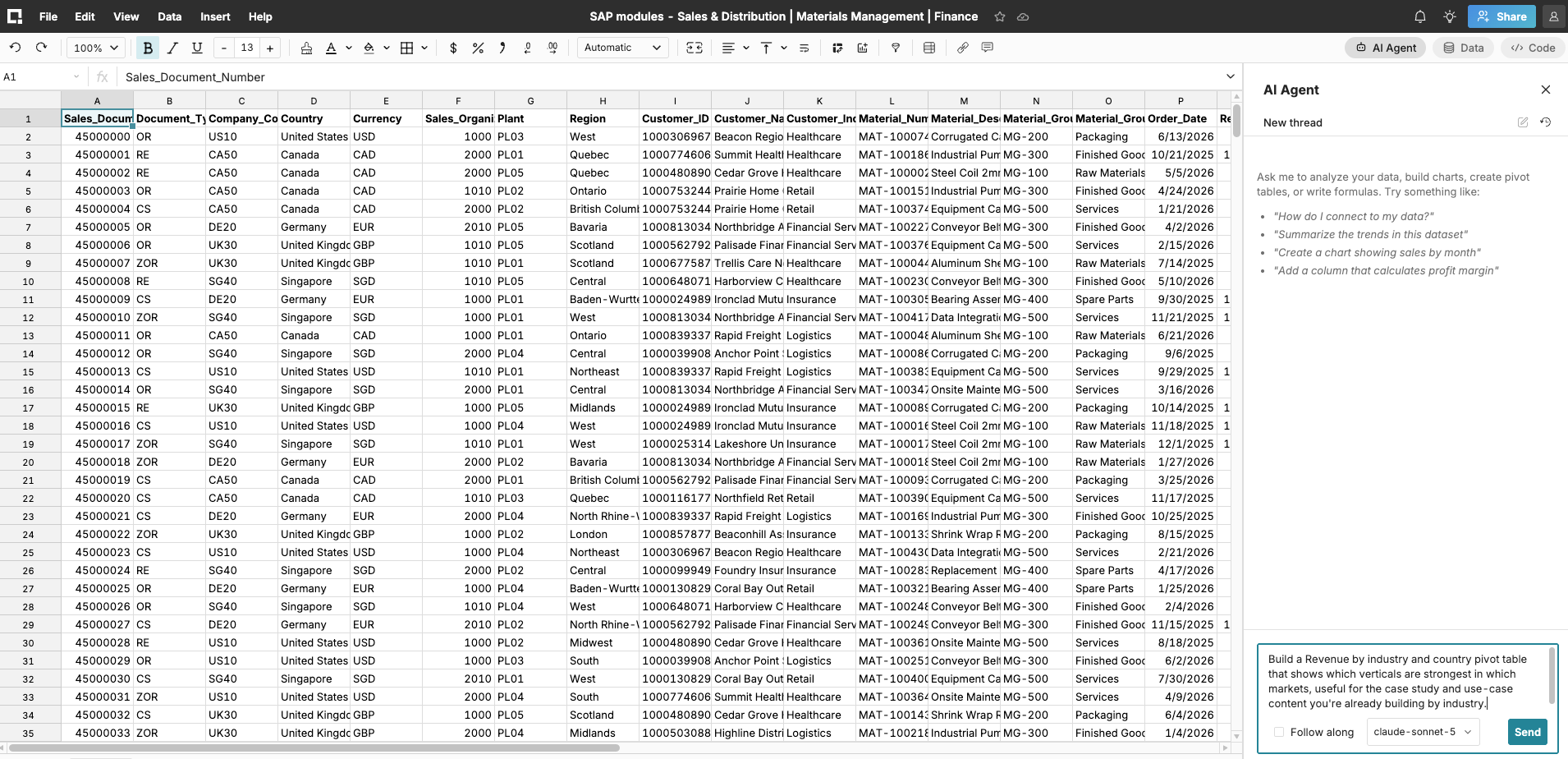This screenshot has width=1568, height=759.
Task: Close the AI Agent panel
Action: tap(1546, 90)
